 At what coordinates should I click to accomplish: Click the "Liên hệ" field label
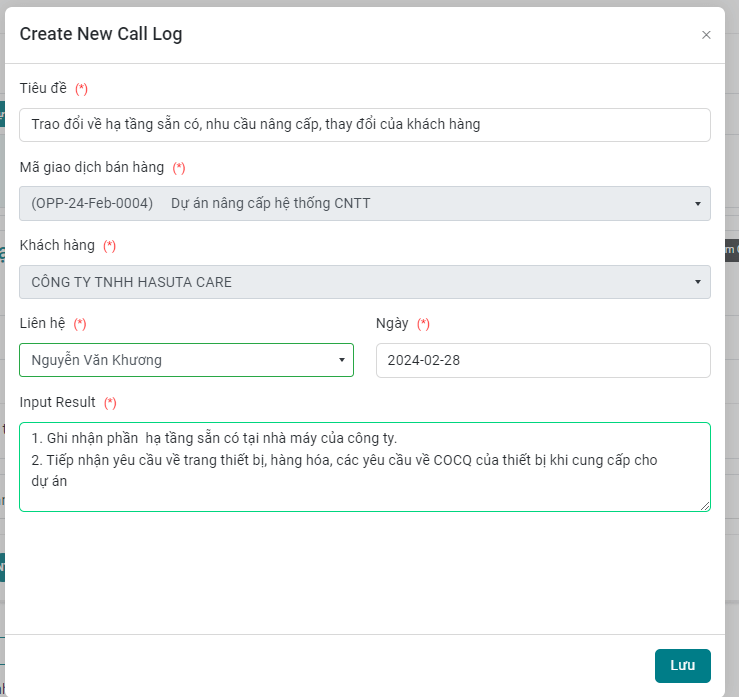point(42,323)
